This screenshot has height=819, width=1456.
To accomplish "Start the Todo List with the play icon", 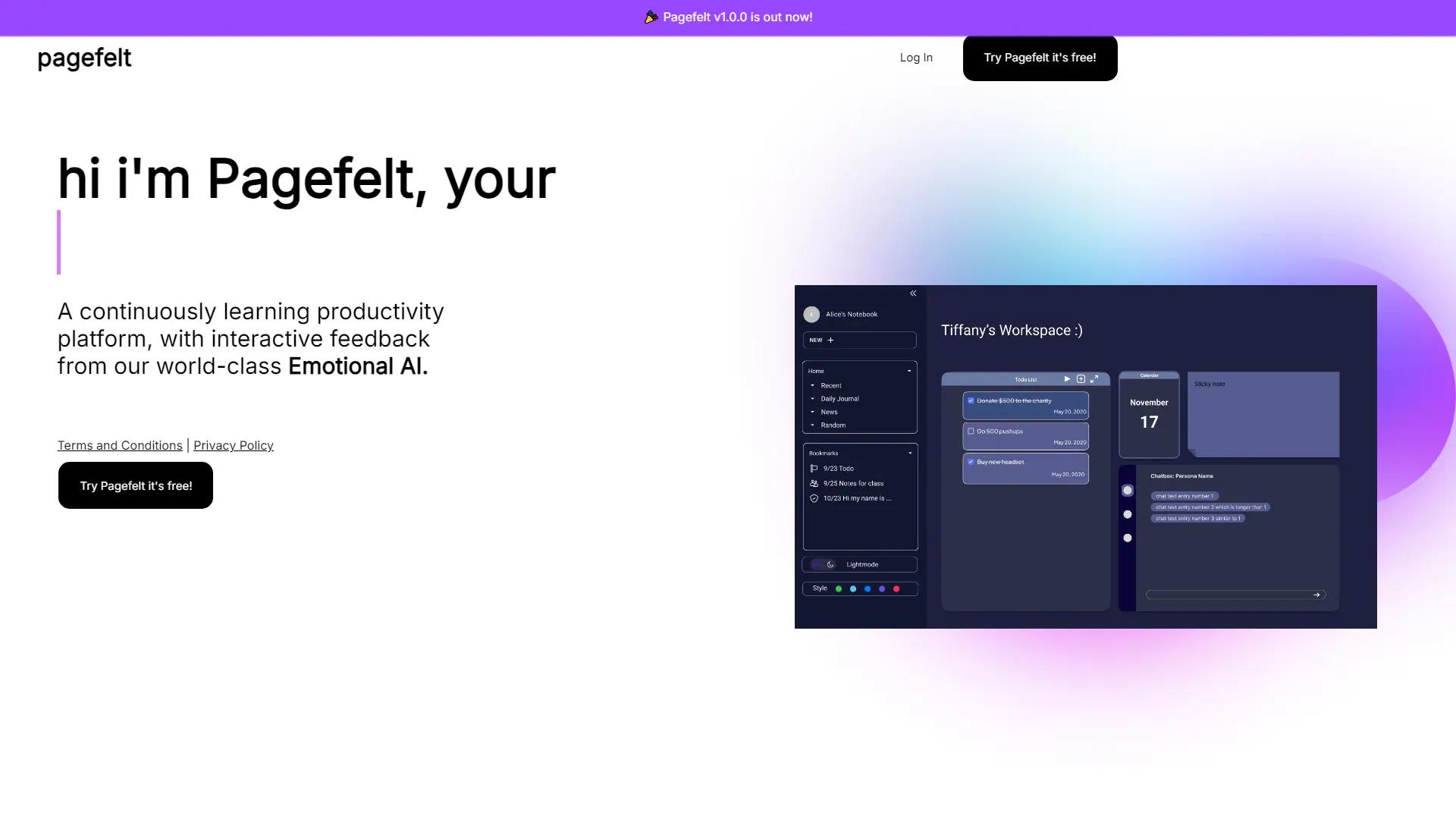I will 1067,379.
